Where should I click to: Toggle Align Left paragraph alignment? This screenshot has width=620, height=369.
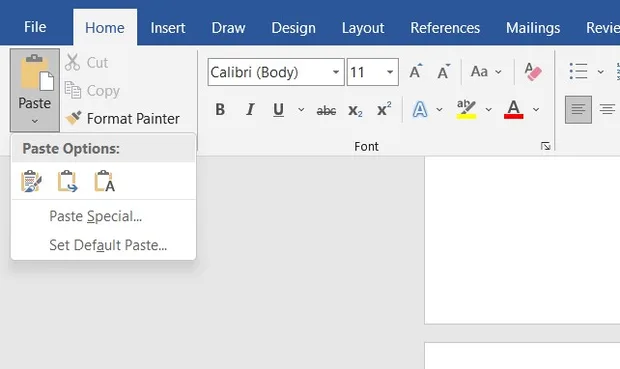(x=578, y=110)
